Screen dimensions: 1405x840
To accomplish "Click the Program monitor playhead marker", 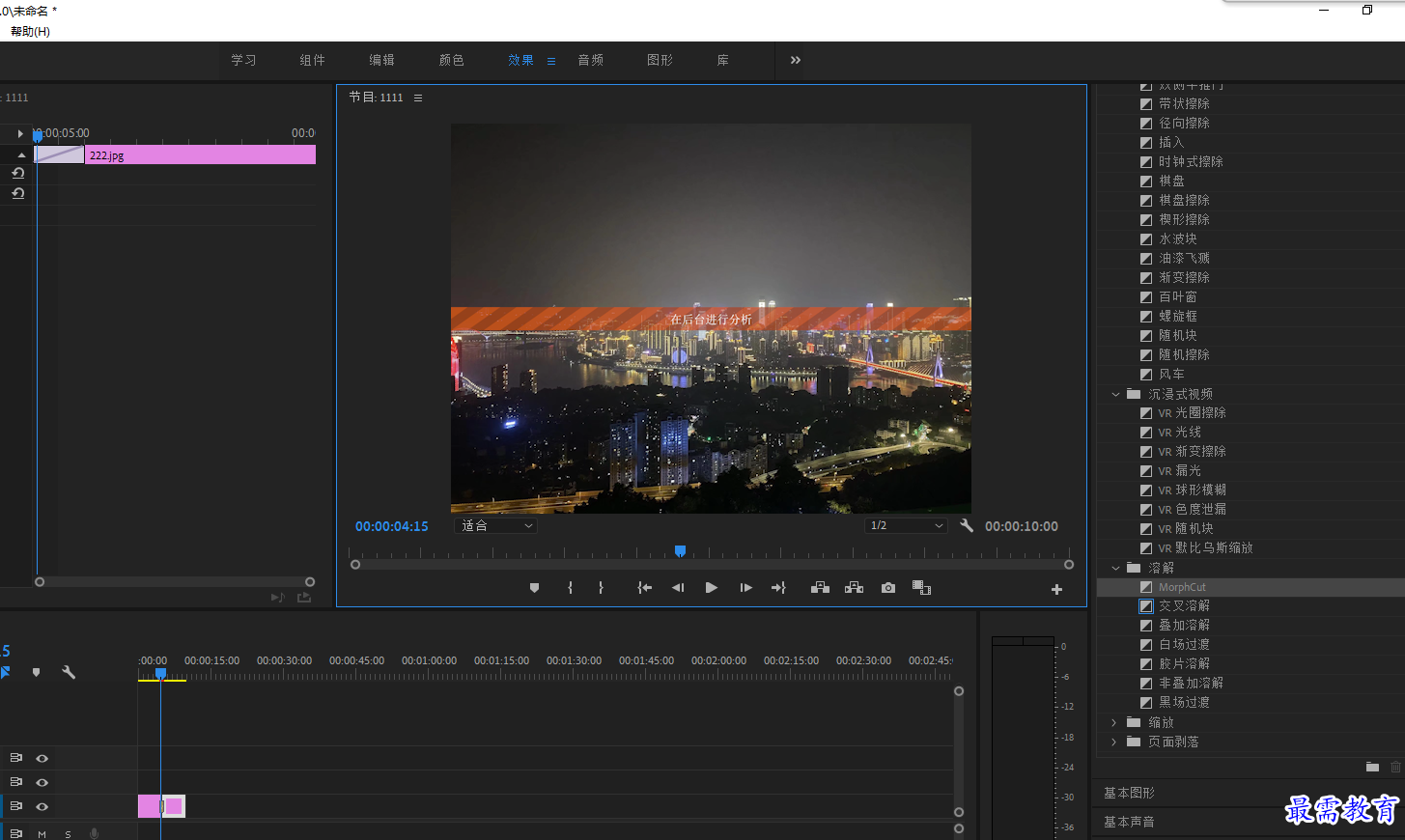I will [680, 551].
